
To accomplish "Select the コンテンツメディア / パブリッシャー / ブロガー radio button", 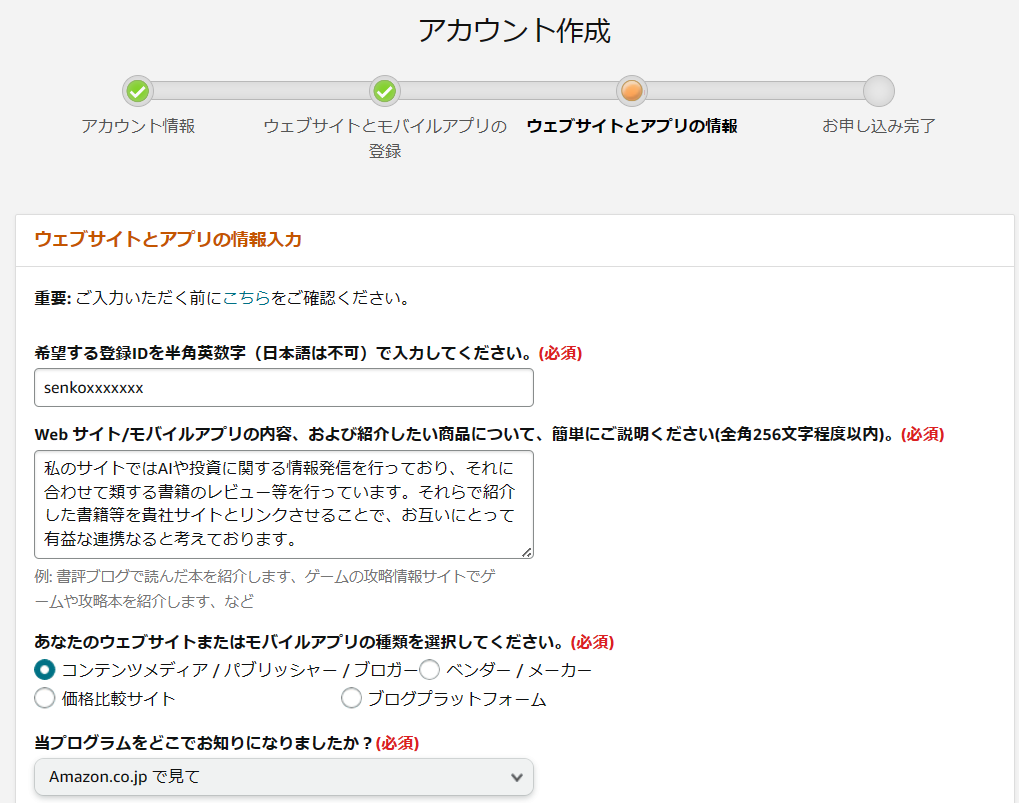I will [45, 669].
